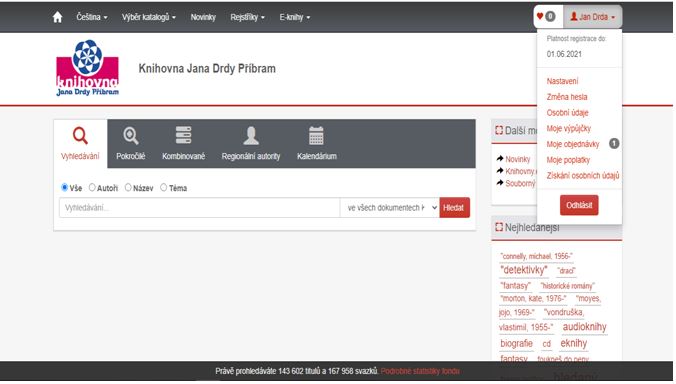The width and height of the screenshot is (676, 384).
Task: Open the Novinky menu item
Action: click(x=203, y=17)
